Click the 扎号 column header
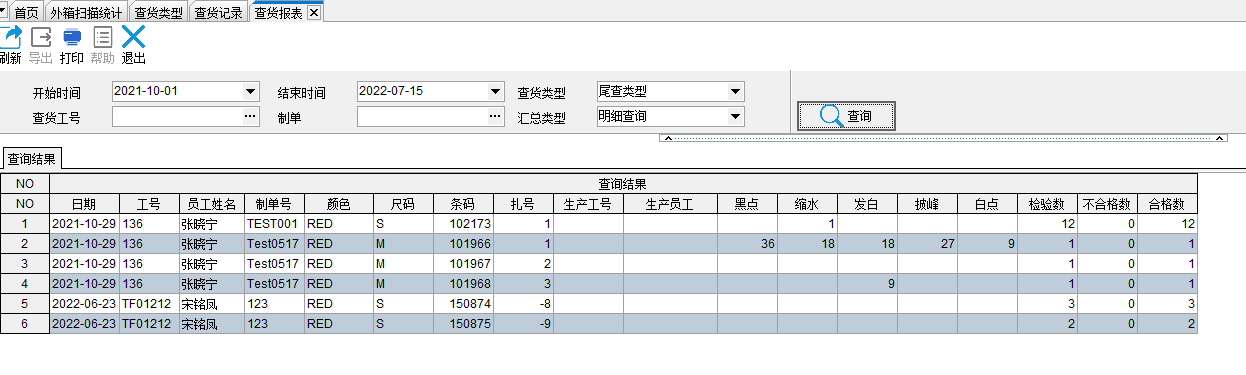 pyautogui.click(x=523, y=204)
